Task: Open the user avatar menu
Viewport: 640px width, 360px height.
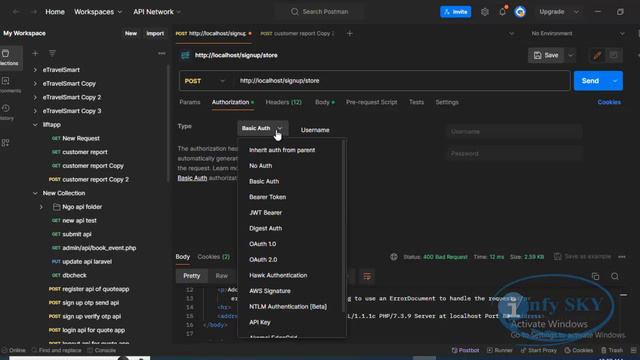Action: click(520, 12)
